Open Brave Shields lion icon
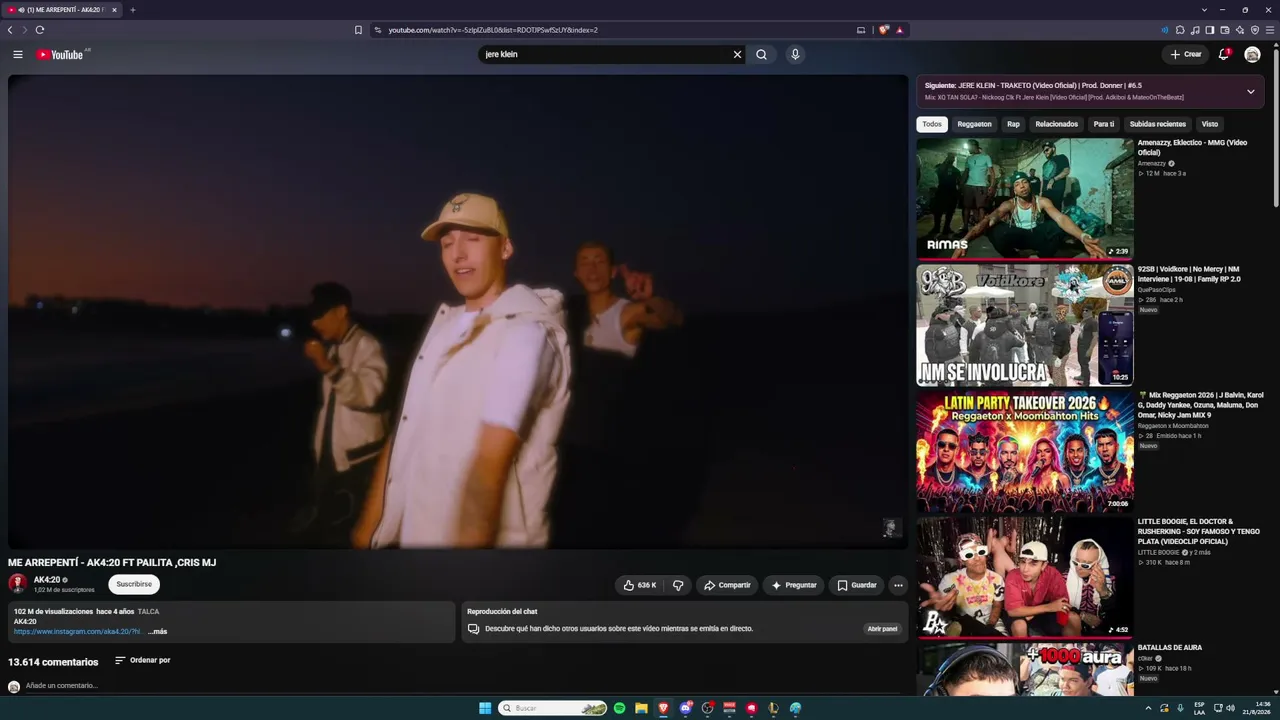Image resolution: width=1280 pixels, height=720 pixels. pyautogui.click(x=884, y=30)
